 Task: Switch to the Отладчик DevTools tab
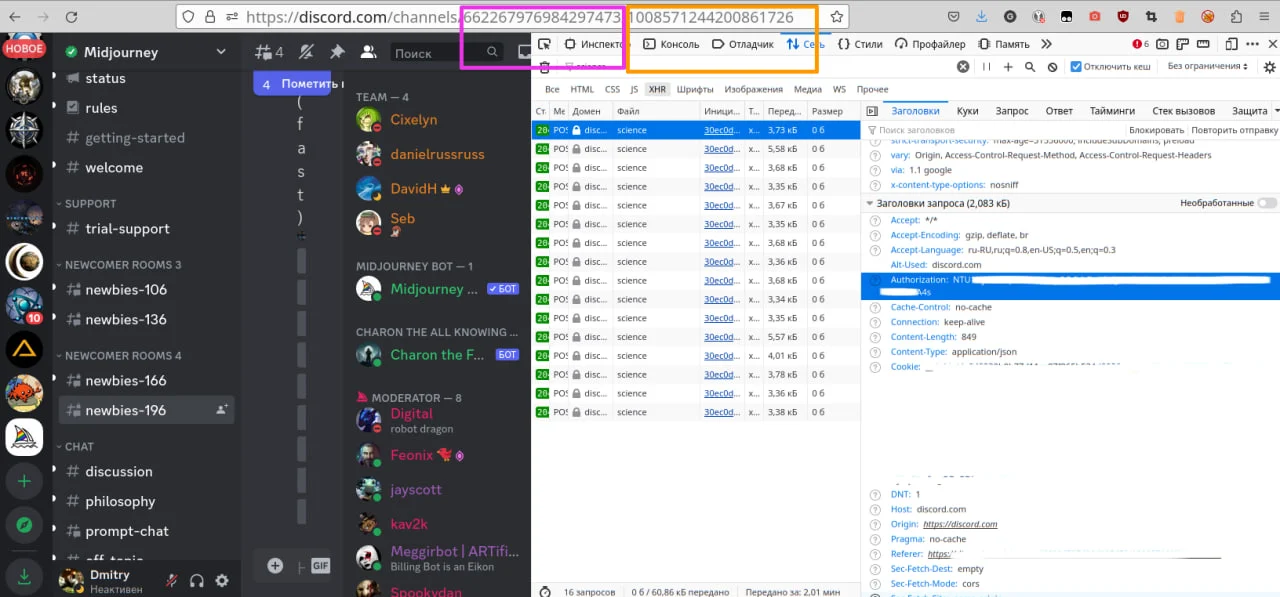(743, 44)
